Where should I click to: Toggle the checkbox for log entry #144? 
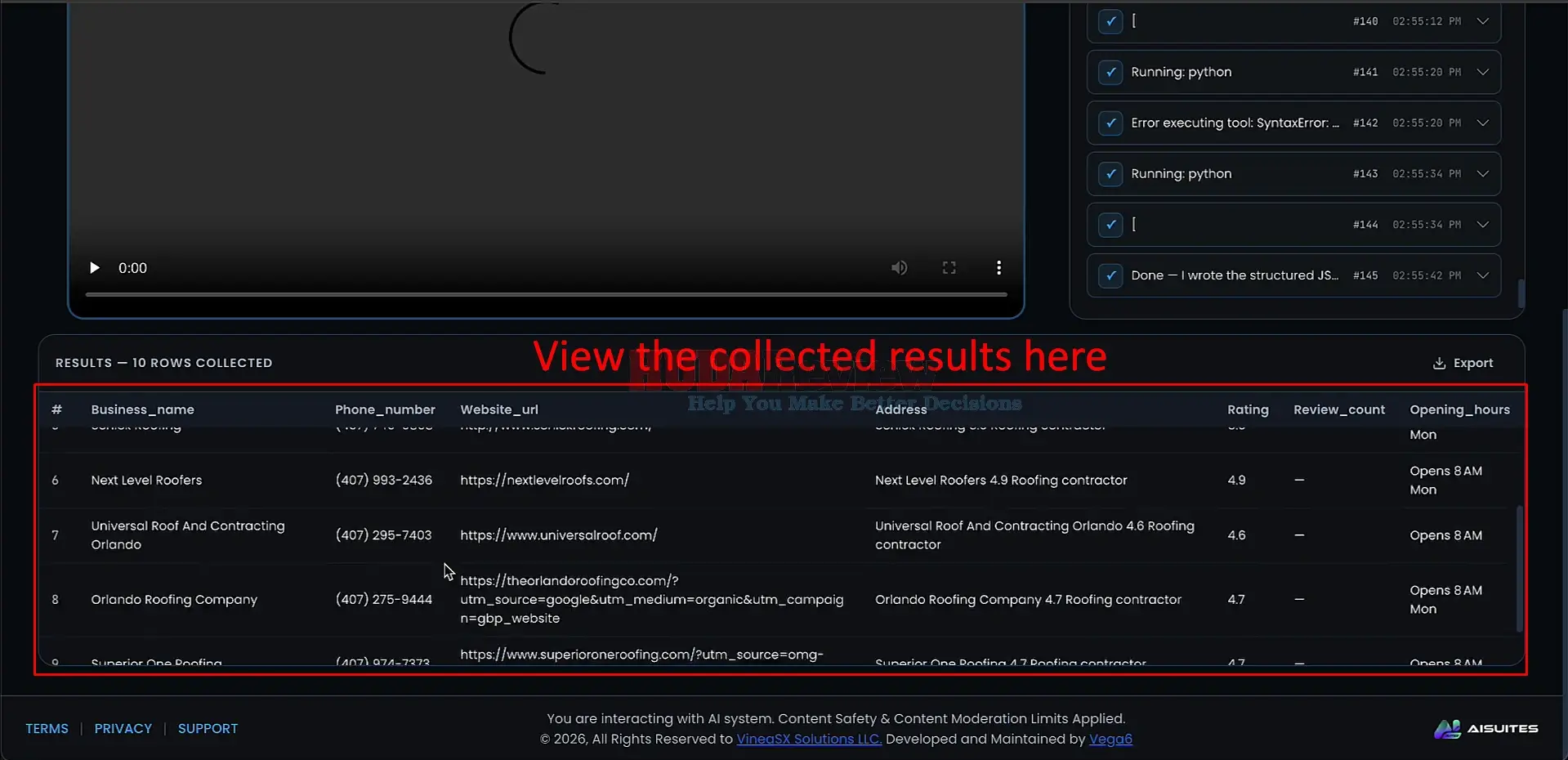click(x=1110, y=225)
